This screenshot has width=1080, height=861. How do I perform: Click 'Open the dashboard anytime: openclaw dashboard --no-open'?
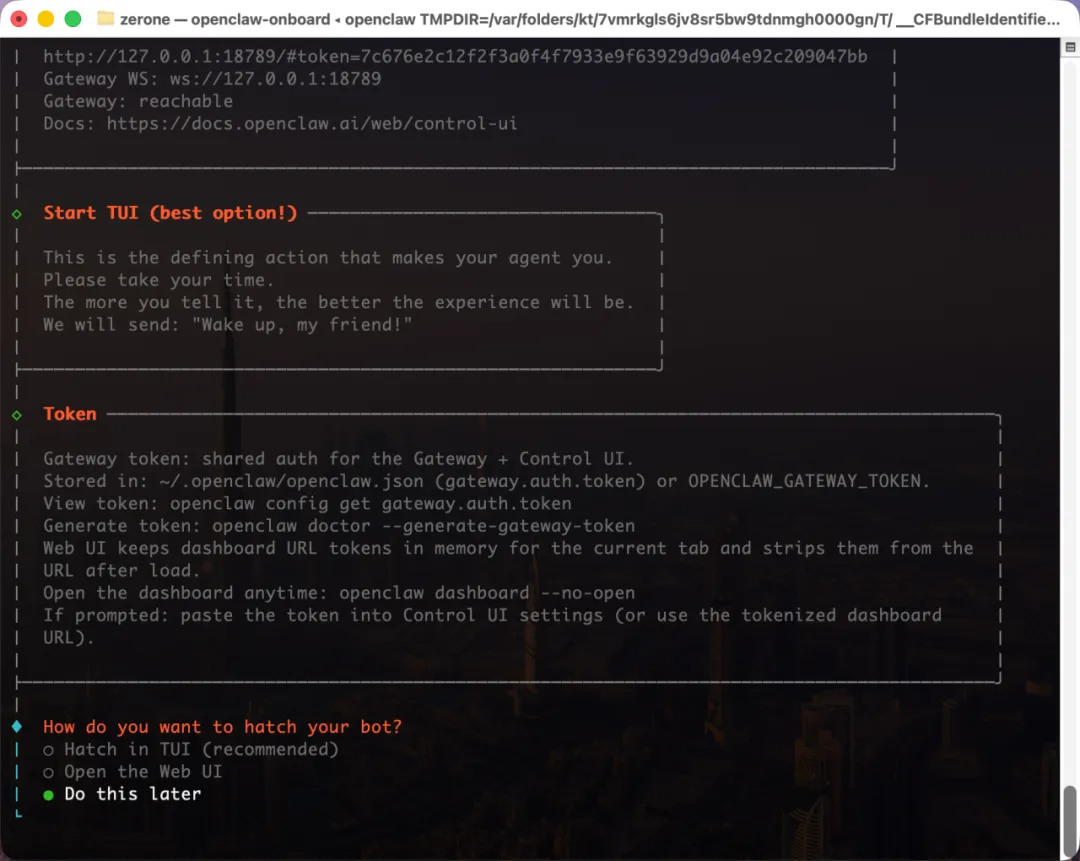[339, 593]
